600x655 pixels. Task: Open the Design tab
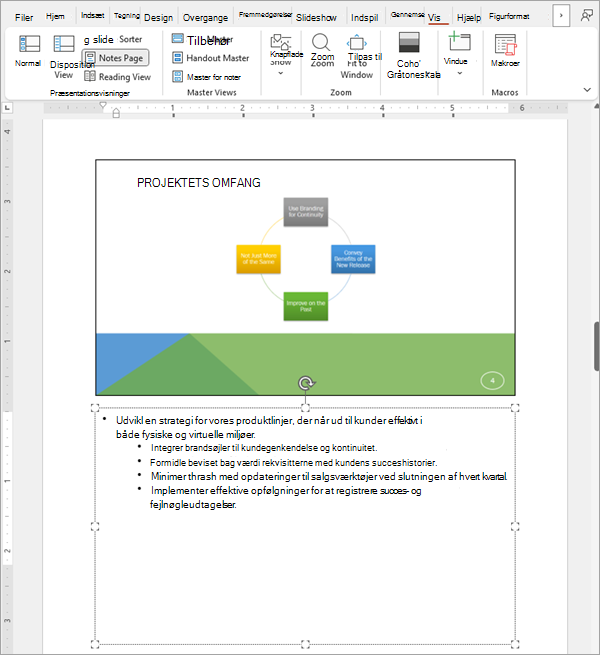(x=158, y=18)
